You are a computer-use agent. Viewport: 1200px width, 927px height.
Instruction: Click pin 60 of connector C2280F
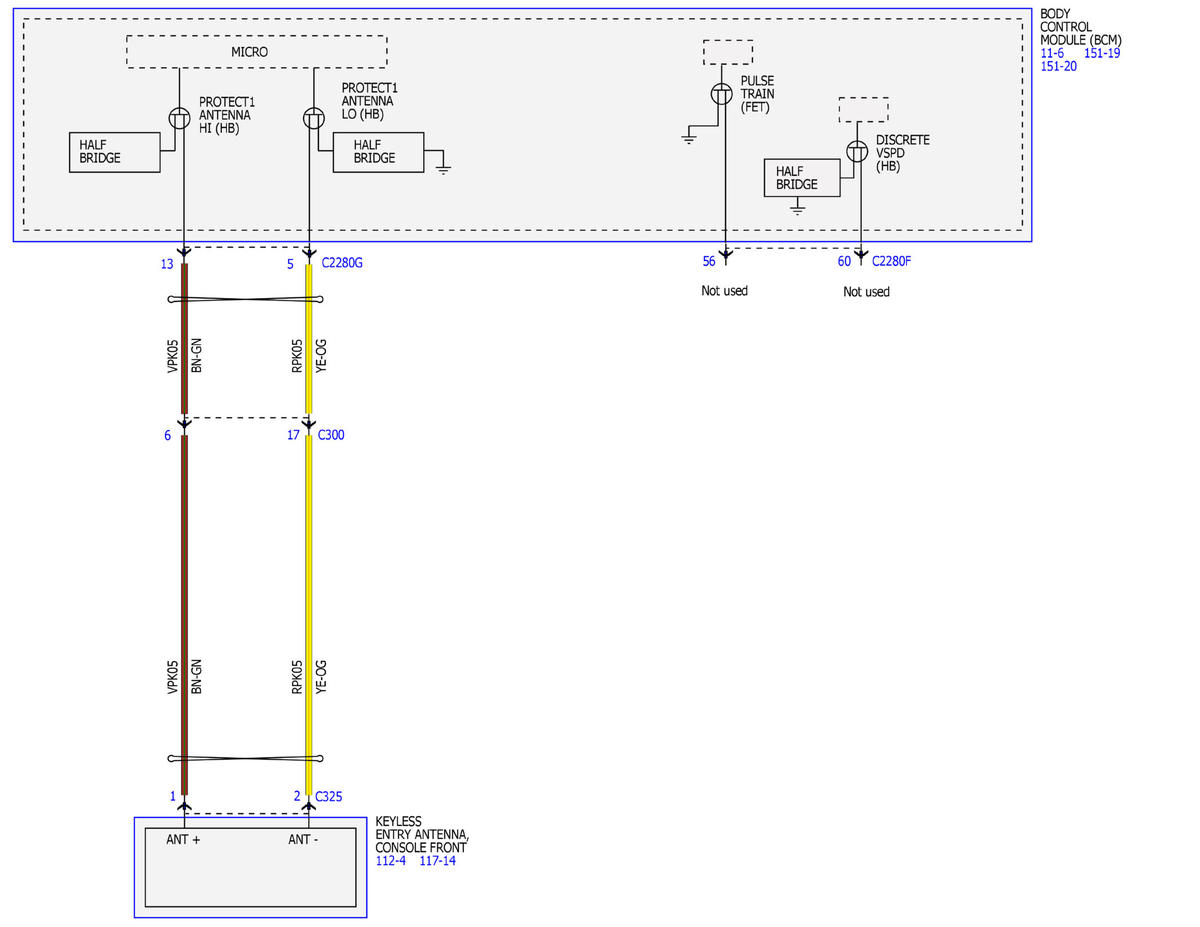click(845, 262)
